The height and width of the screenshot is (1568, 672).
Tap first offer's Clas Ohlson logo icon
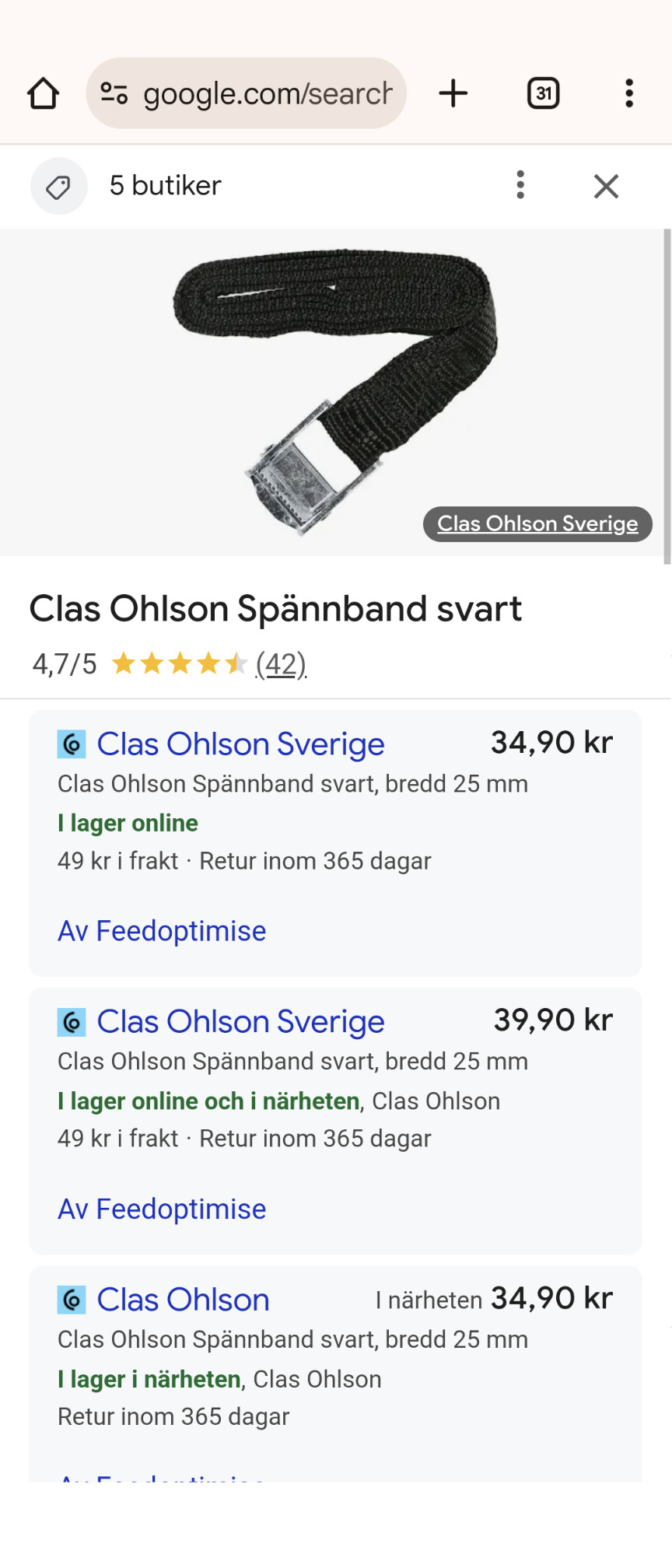click(x=72, y=744)
